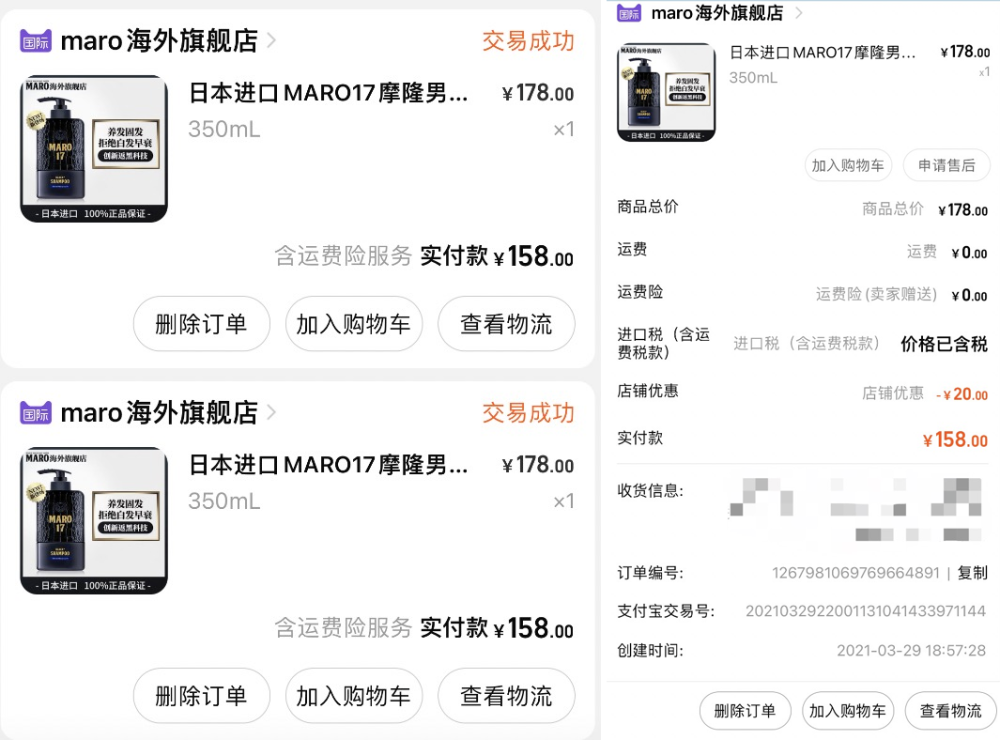Image resolution: width=1000 pixels, height=740 pixels.
Task: Click 申请售后 in the order detail
Action: tap(946, 166)
